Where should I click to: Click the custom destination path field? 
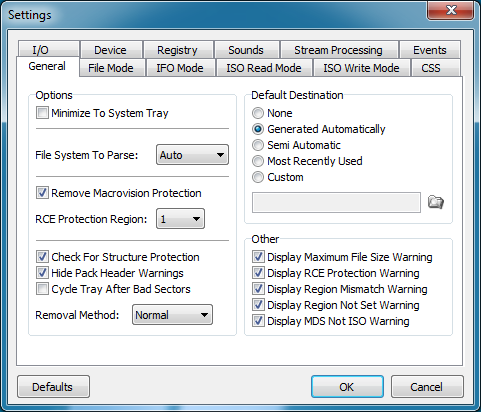click(x=336, y=202)
